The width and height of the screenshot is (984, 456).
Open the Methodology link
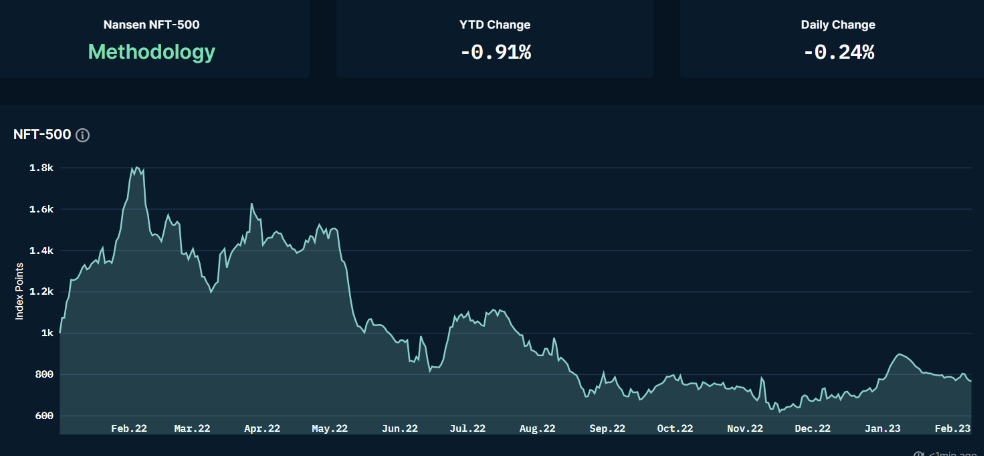point(151,52)
